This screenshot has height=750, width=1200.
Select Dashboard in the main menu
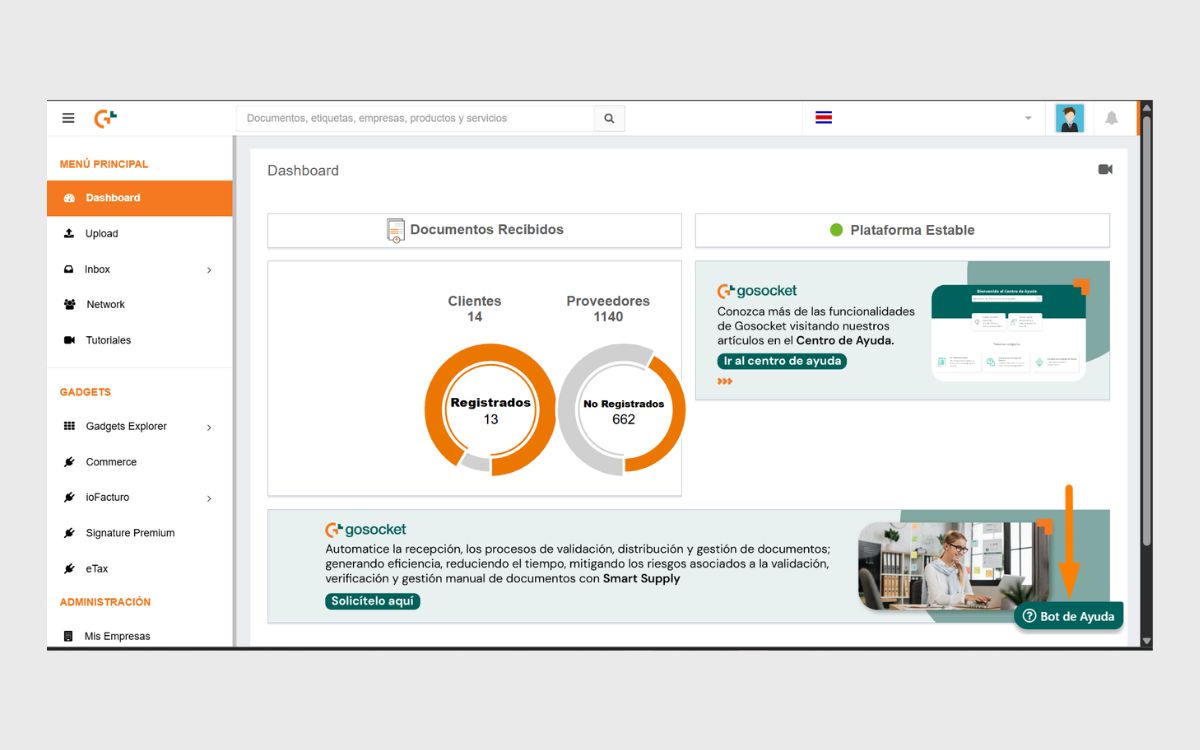pyautogui.click(x=112, y=197)
